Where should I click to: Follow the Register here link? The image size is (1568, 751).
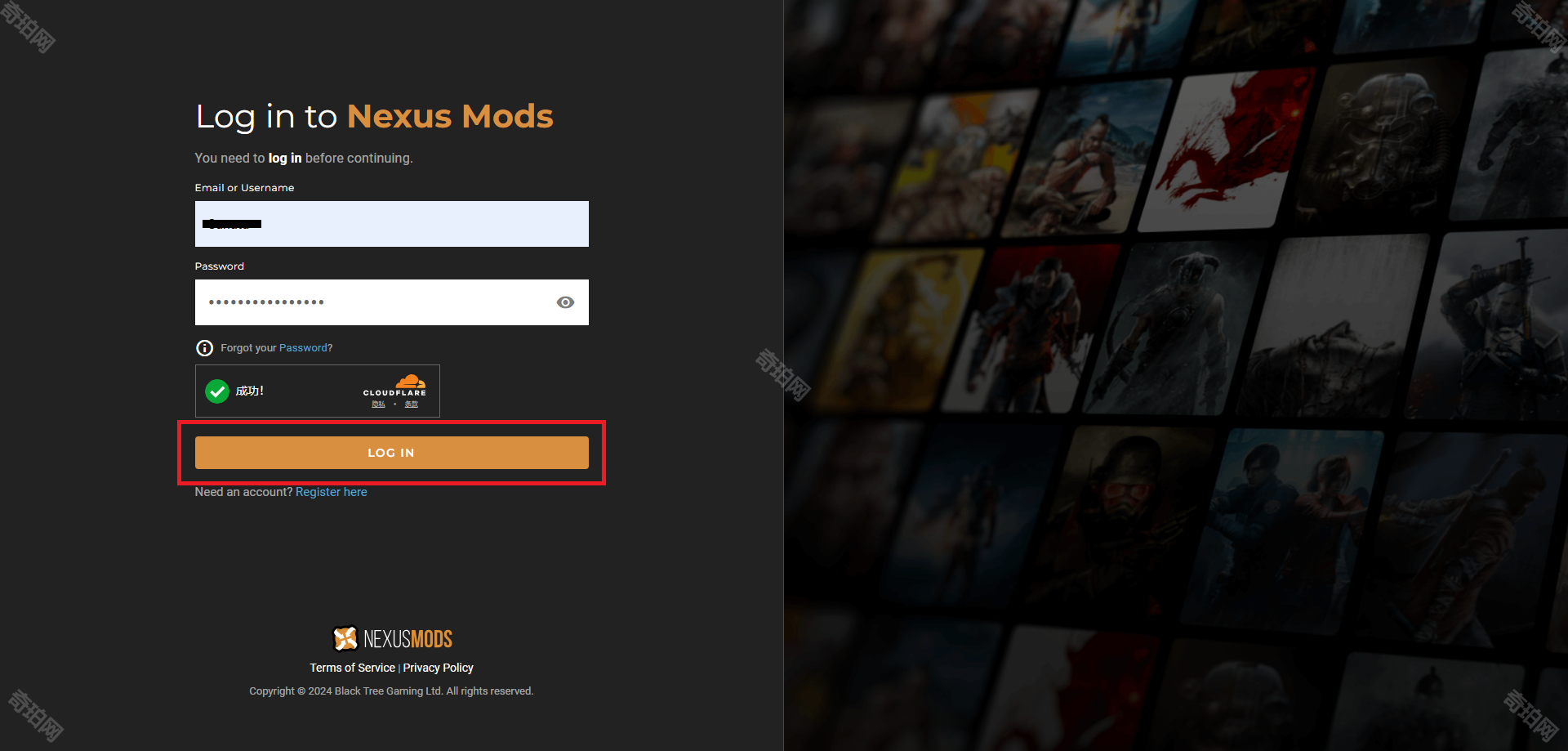332,492
